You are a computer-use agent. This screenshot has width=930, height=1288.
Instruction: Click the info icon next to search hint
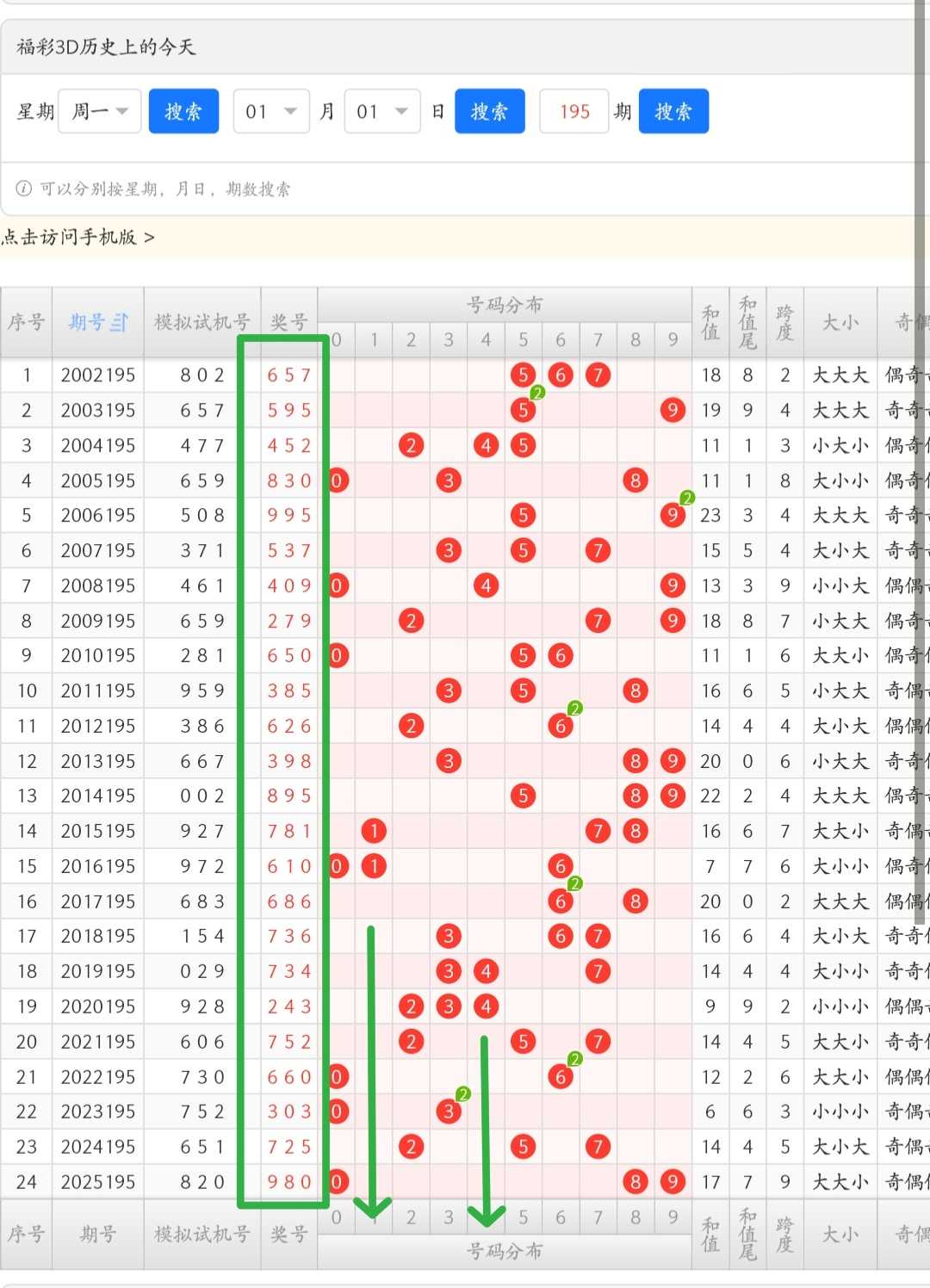tap(24, 189)
